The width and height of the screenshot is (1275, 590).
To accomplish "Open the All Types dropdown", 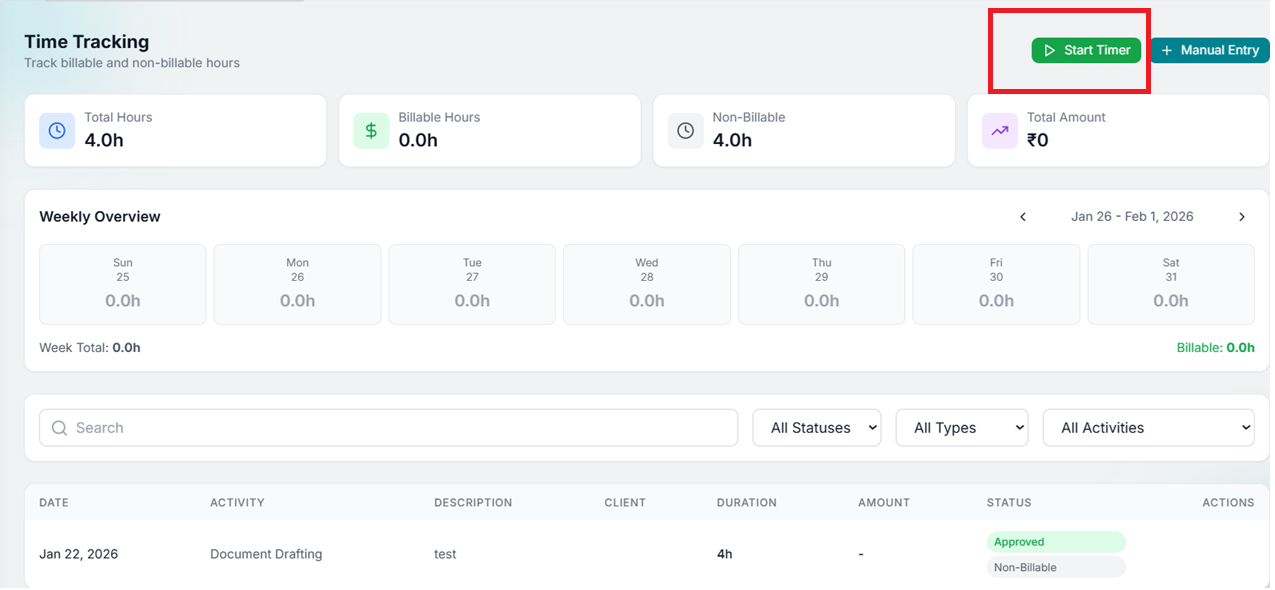I will tap(962, 428).
